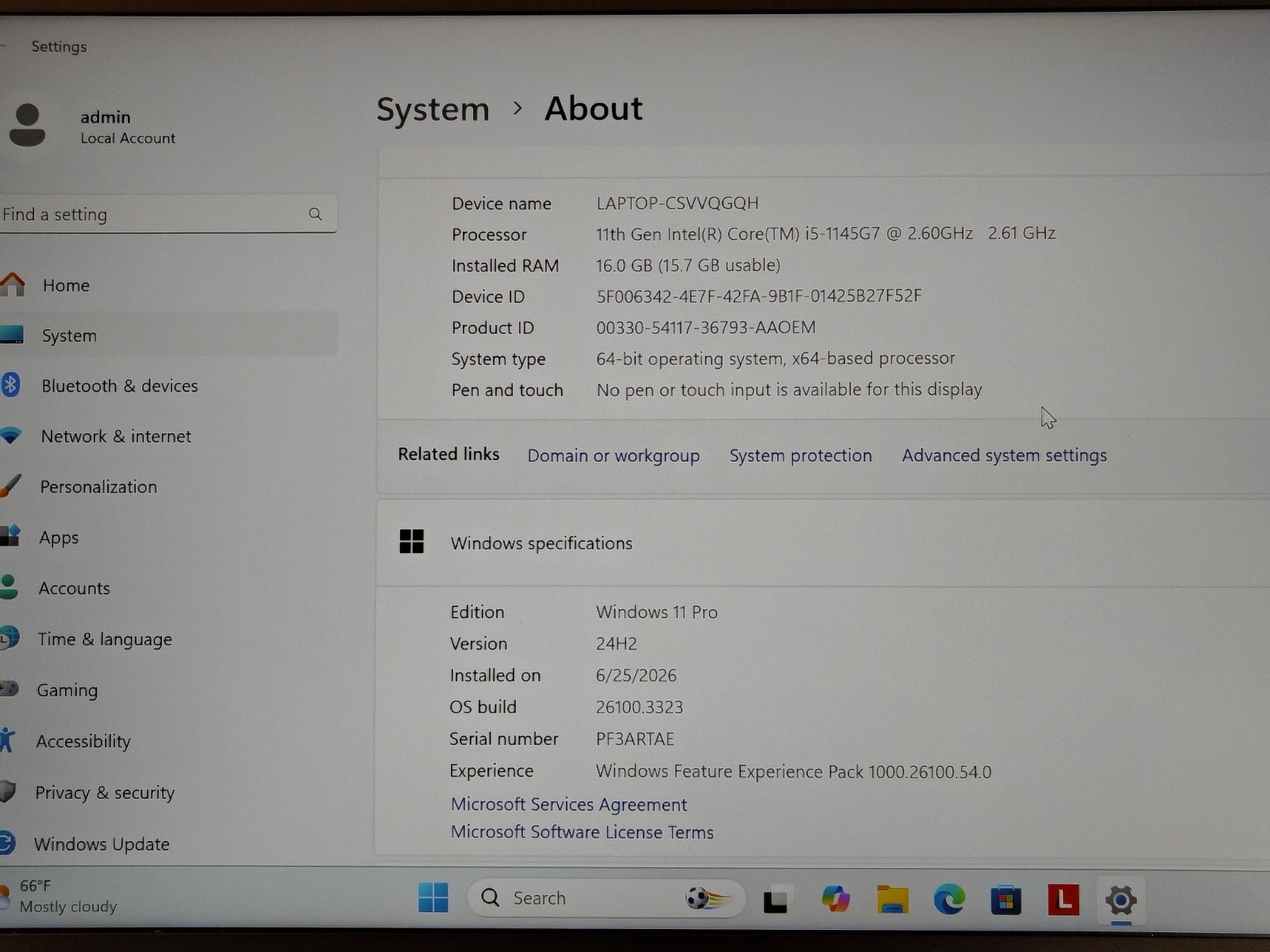Select the device name LAPTOP-CSVVQGQH
1270x952 pixels.
(x=677, y=203)
